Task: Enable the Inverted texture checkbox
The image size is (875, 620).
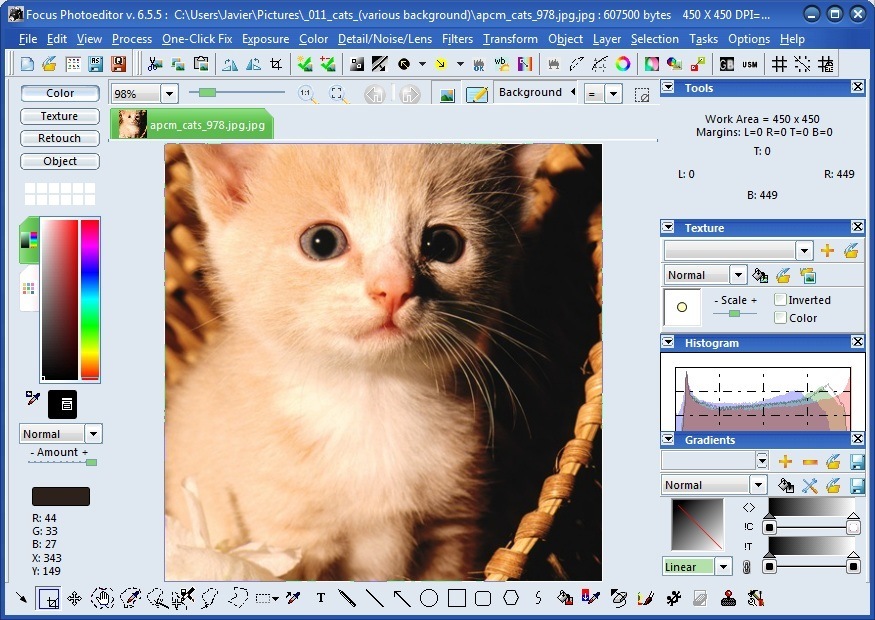Action: click(780, 300)
